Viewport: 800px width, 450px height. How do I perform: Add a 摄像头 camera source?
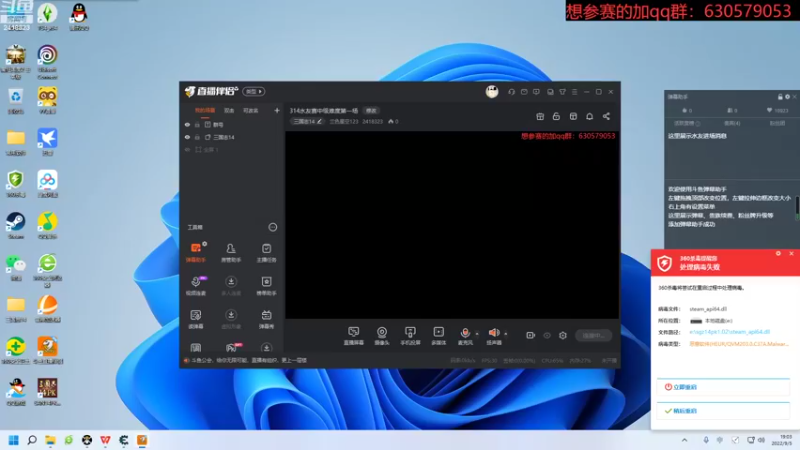coord(382,336)
